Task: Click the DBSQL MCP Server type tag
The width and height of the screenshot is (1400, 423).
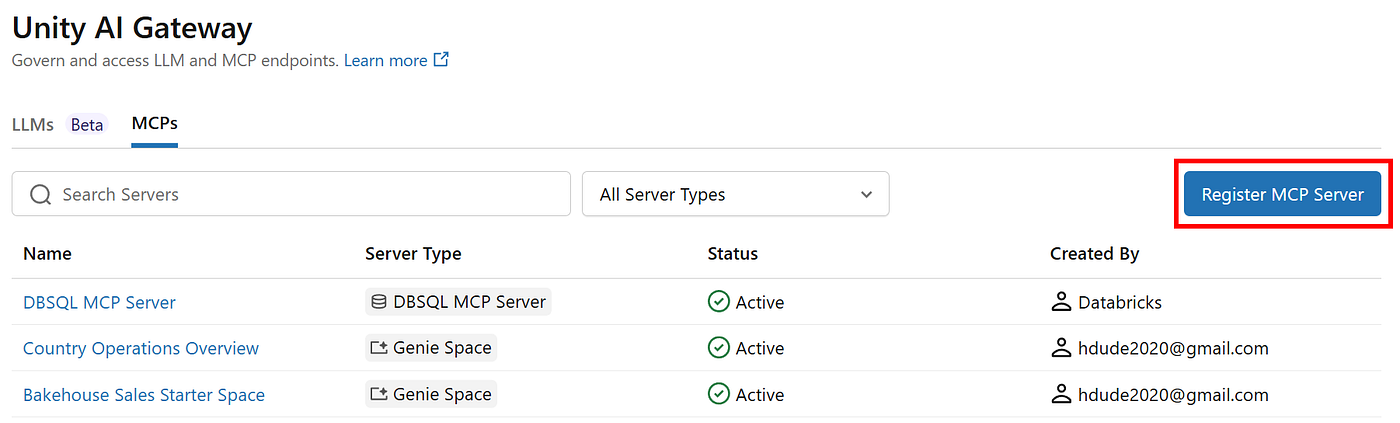Action: pyautogui.click(x=458, y=302)
